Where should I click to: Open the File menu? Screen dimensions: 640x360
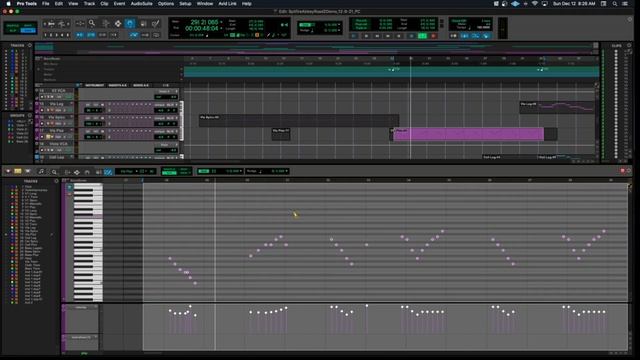point(46,4)
